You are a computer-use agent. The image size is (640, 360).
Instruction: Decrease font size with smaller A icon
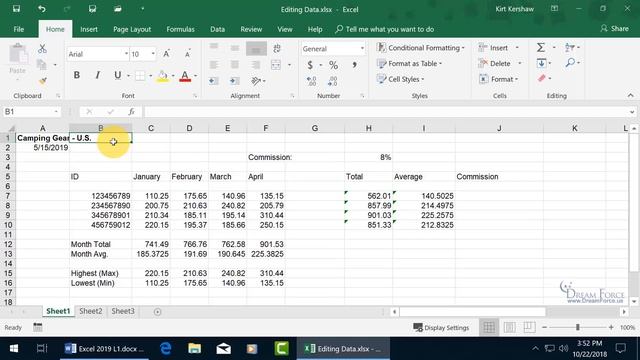187,54
